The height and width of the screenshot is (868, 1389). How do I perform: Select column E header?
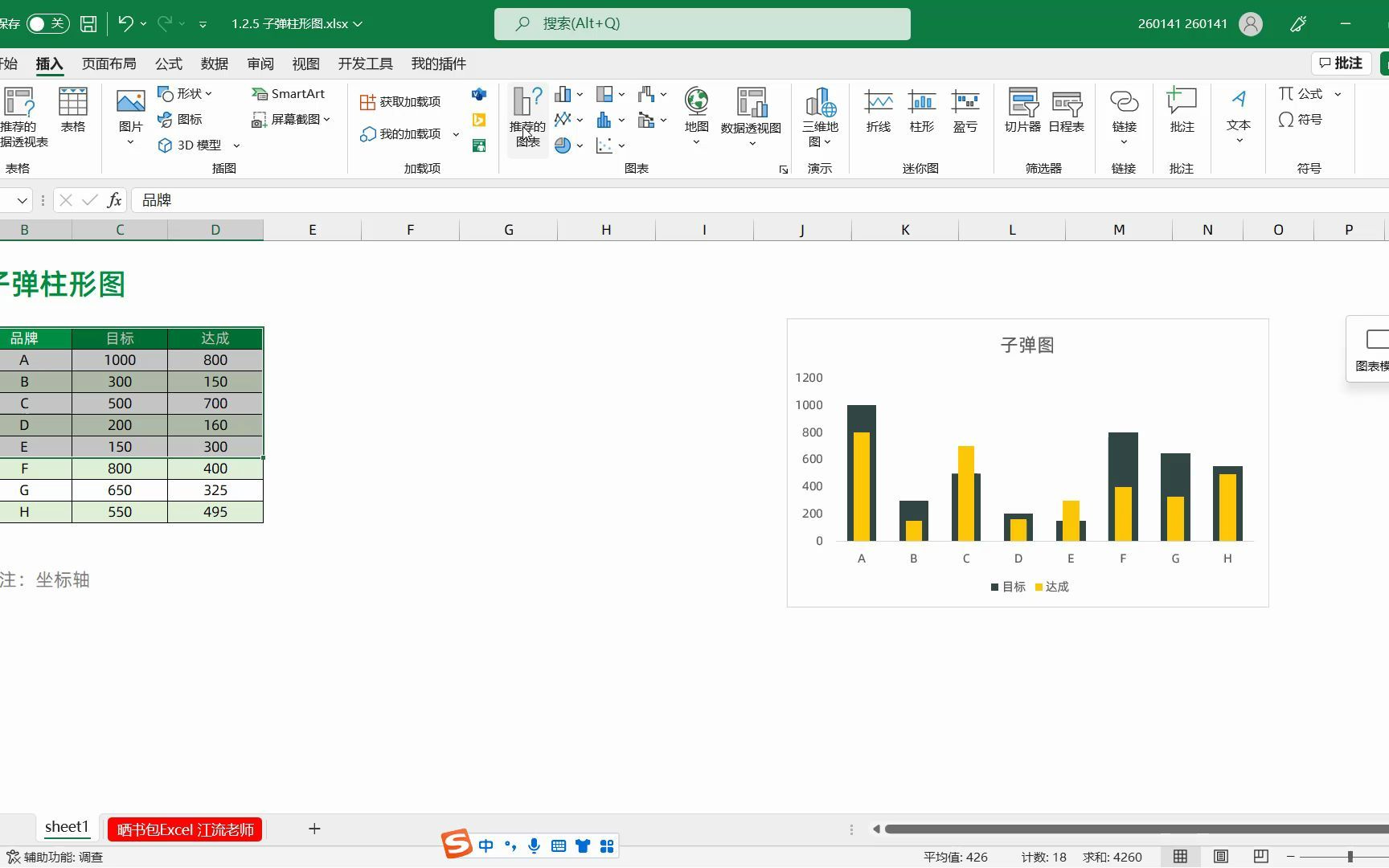[x=312, y=230]
